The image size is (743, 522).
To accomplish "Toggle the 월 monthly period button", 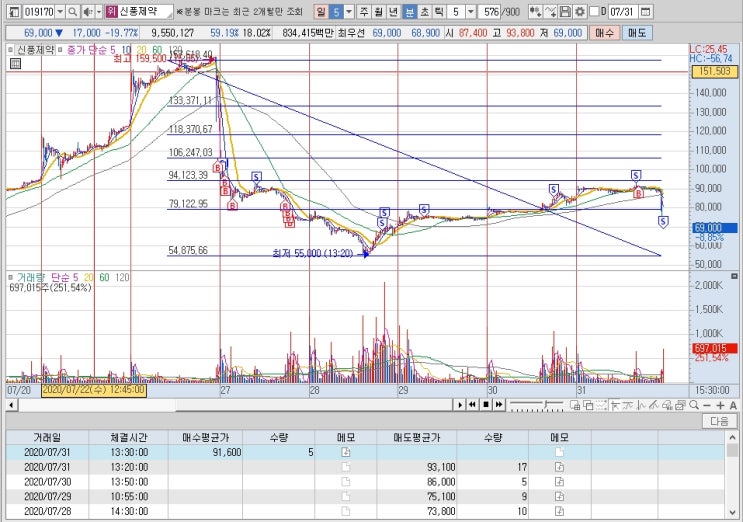I will 379,12.
